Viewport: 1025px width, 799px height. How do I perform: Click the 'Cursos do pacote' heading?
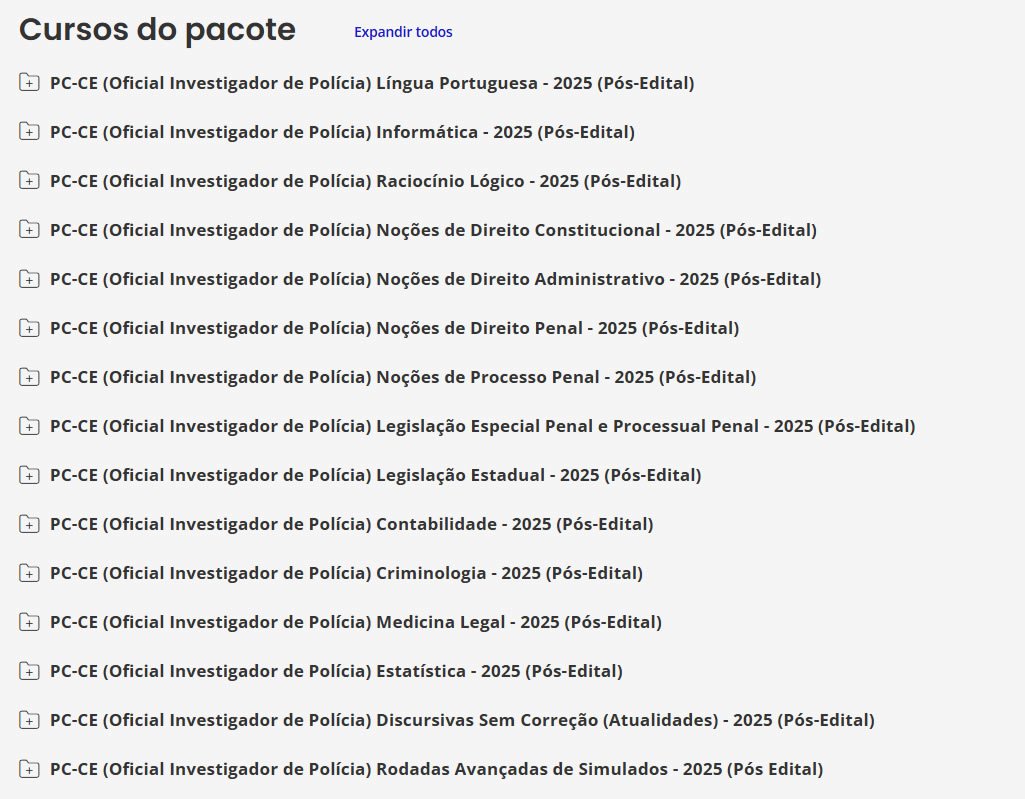click(x=157, y=30)
